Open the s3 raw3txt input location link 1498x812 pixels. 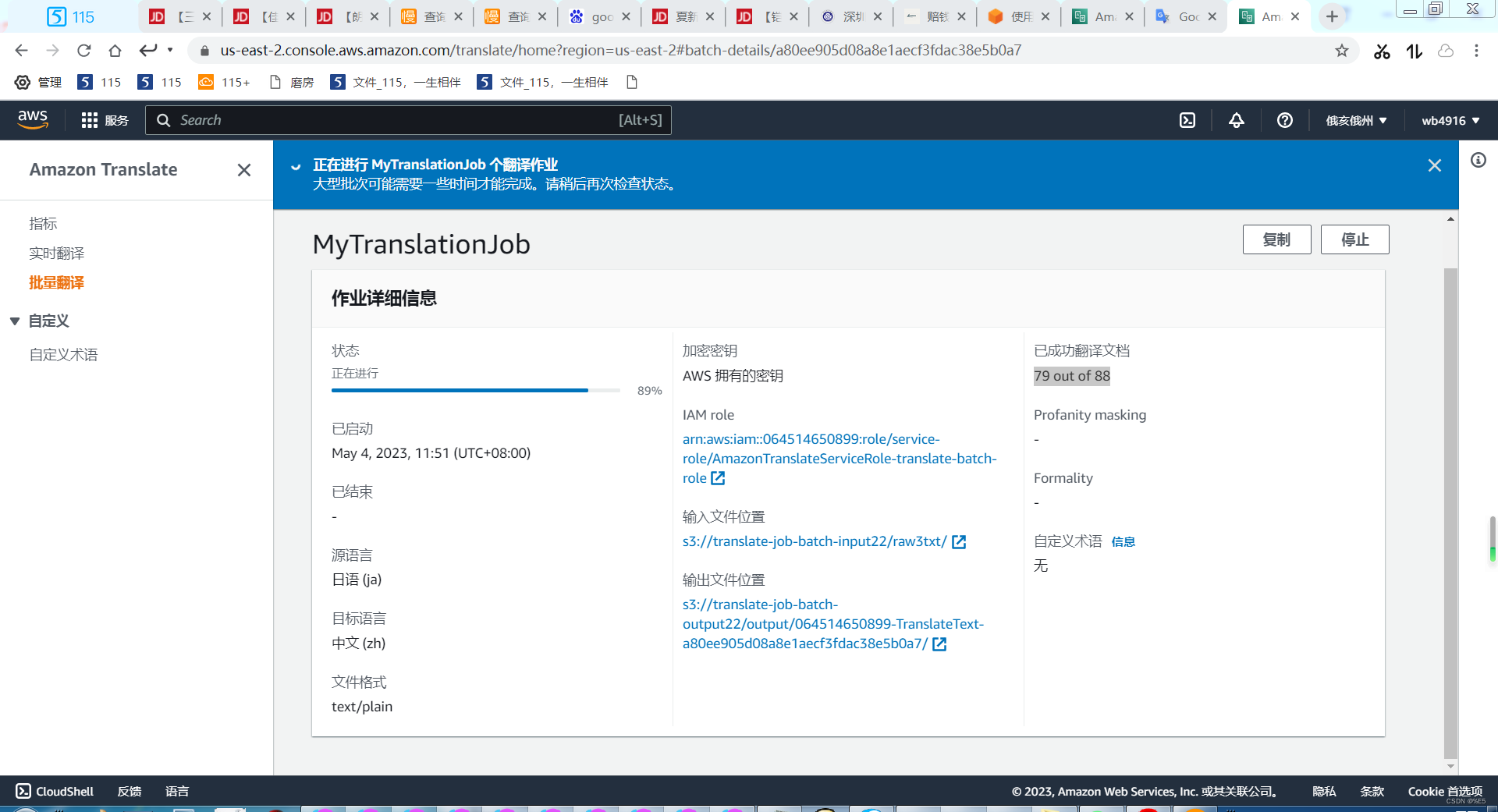815,541
